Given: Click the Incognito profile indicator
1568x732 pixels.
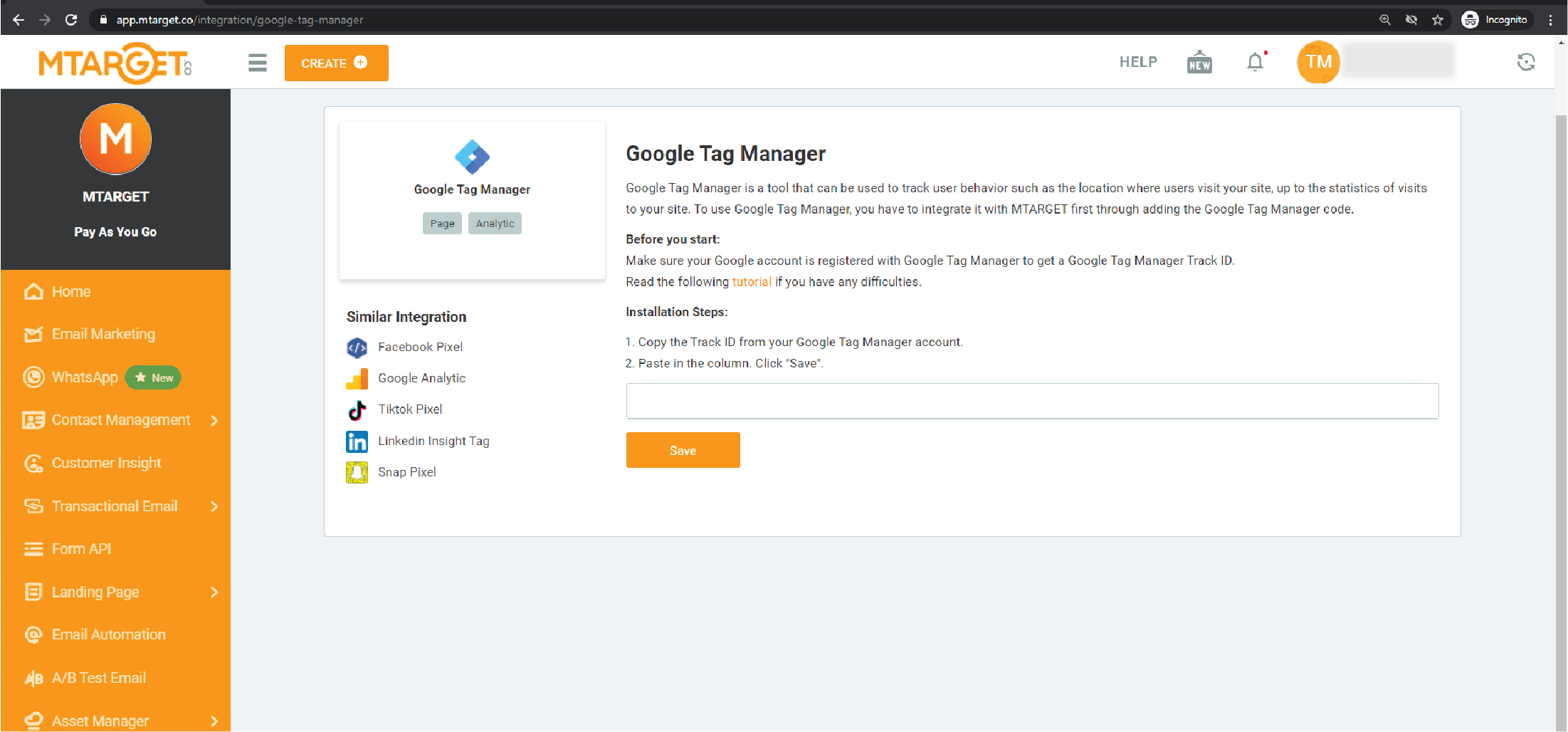Looking at the screenshot, I should point(1495,20).
